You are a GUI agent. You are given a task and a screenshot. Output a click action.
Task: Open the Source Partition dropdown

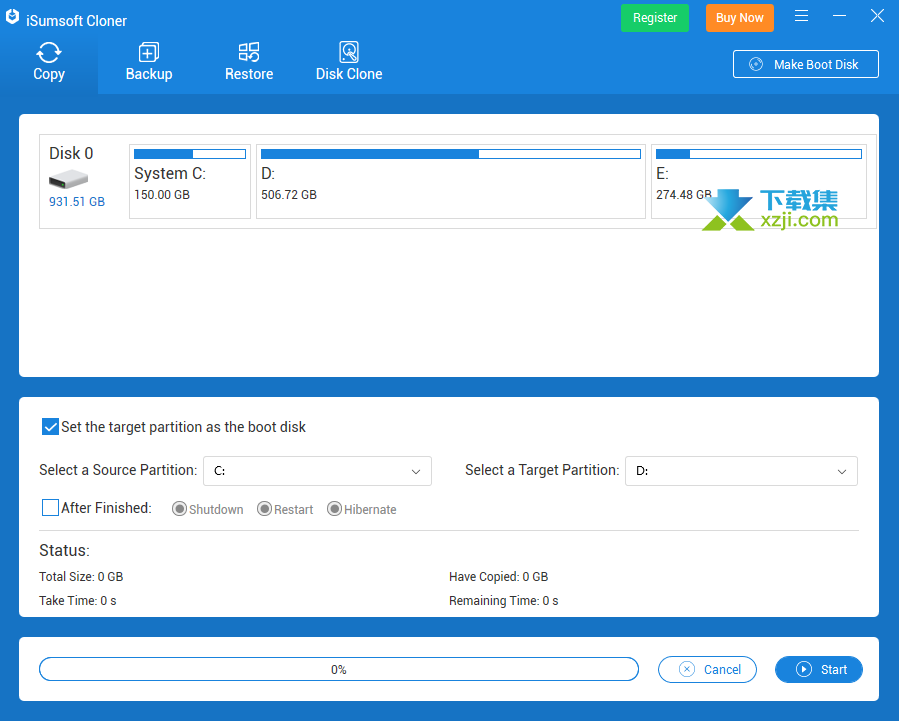[317, 471]
